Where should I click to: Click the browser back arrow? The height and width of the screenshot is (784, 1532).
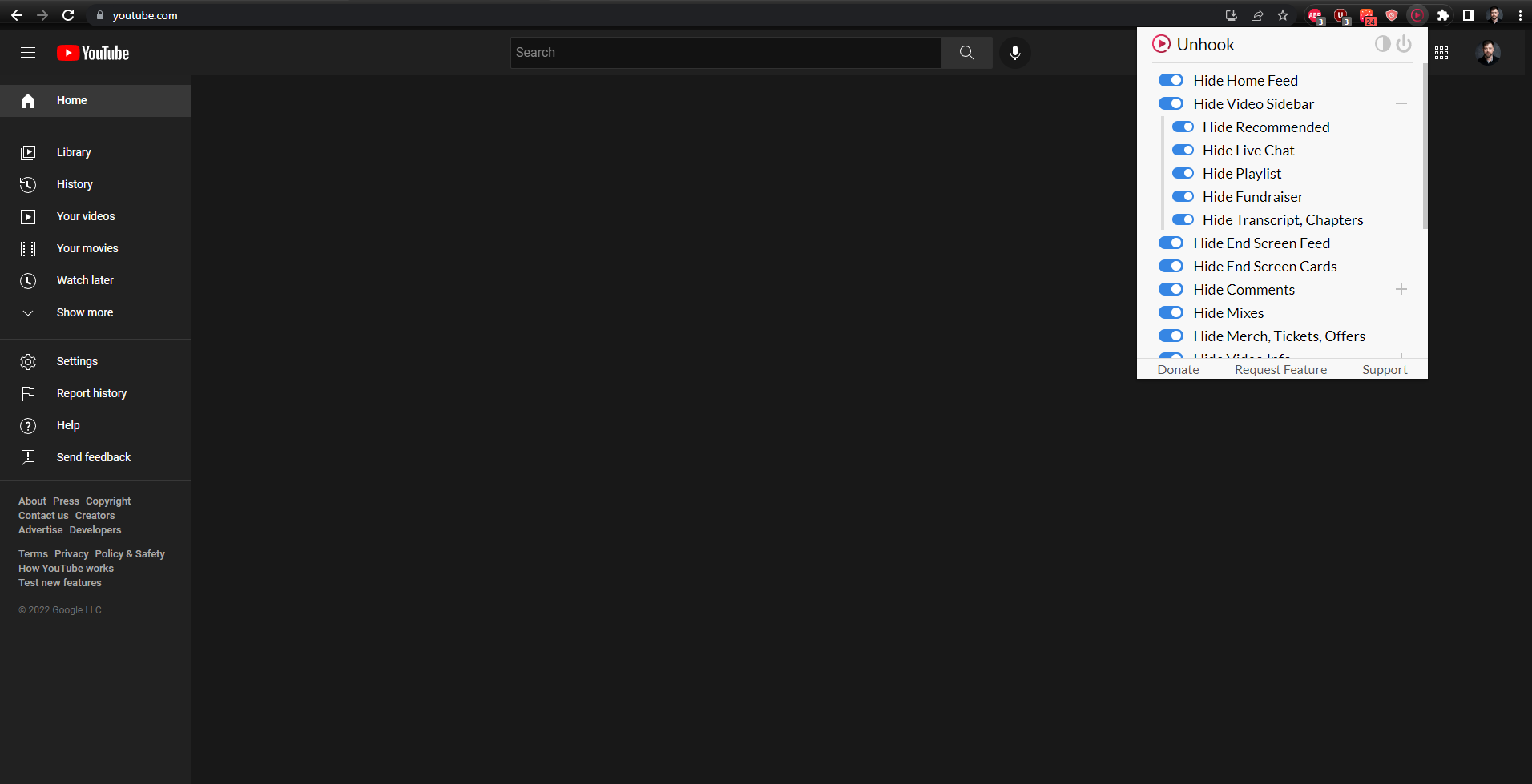pyautogui.click(x=17, y=15)
